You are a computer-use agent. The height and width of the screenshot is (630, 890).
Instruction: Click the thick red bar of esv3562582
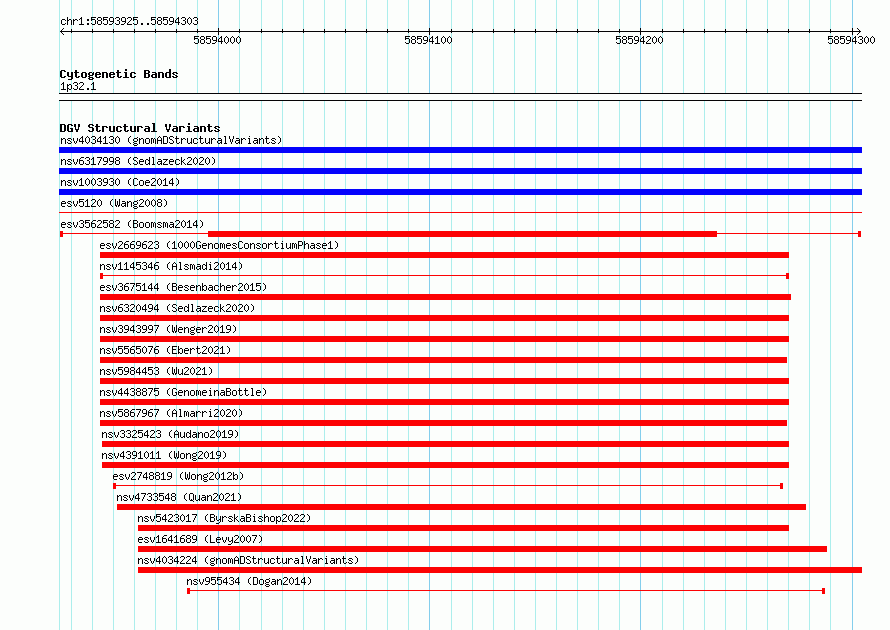click(x=463, y=234)
